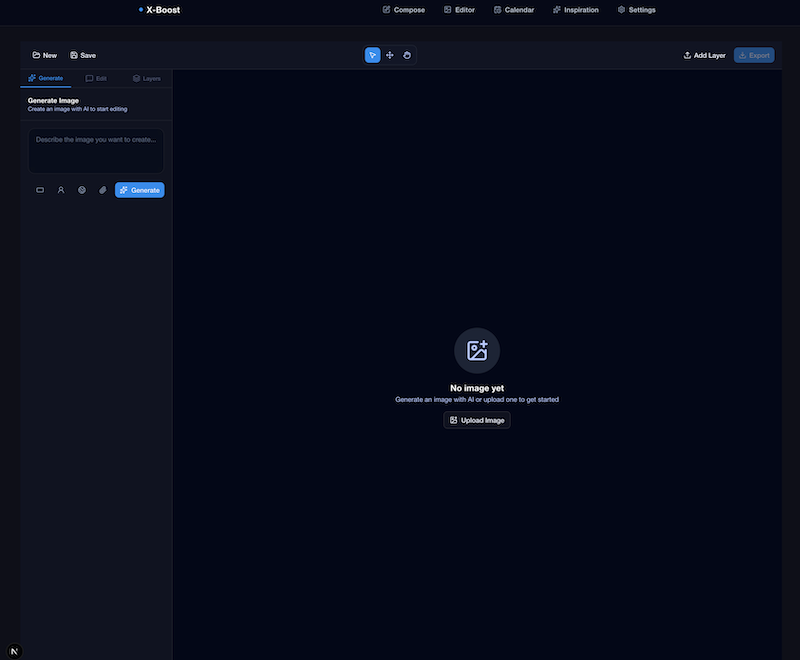
Task: Switch to the Edit tab
Action: pyautogui.click(x=96, y=78)
